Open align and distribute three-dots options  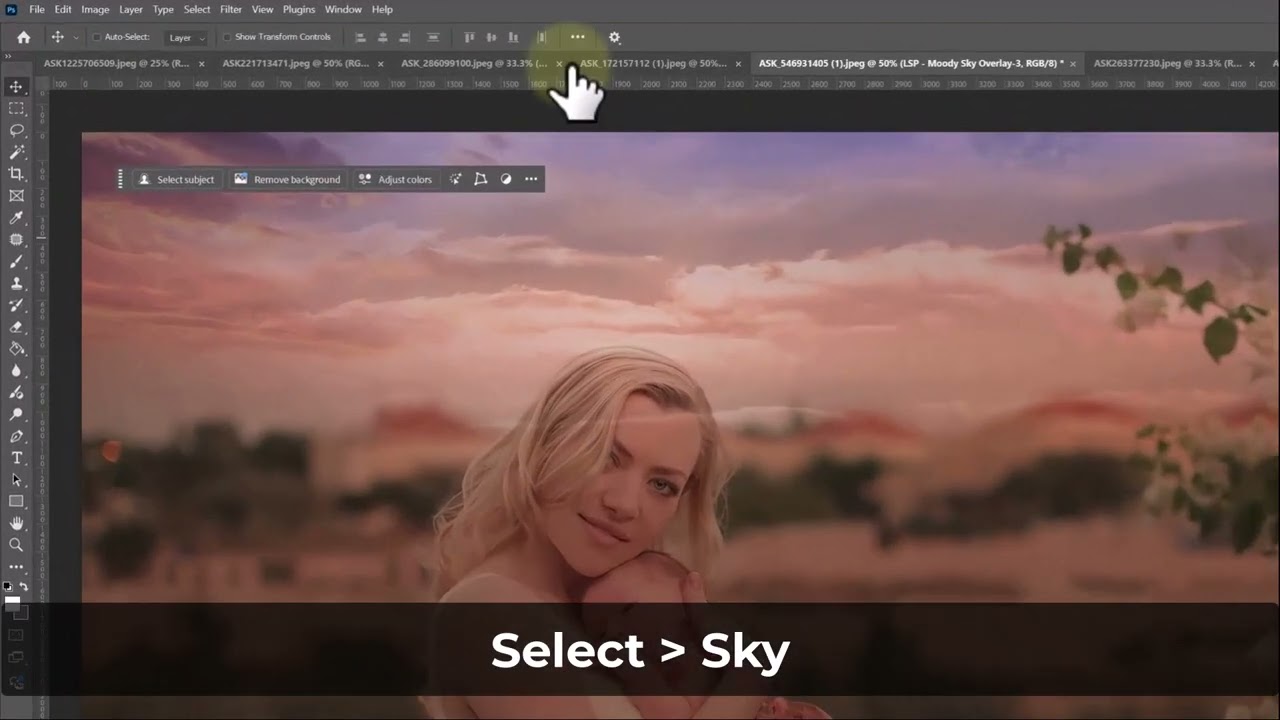pyautogui.click(x=577, y=37)
